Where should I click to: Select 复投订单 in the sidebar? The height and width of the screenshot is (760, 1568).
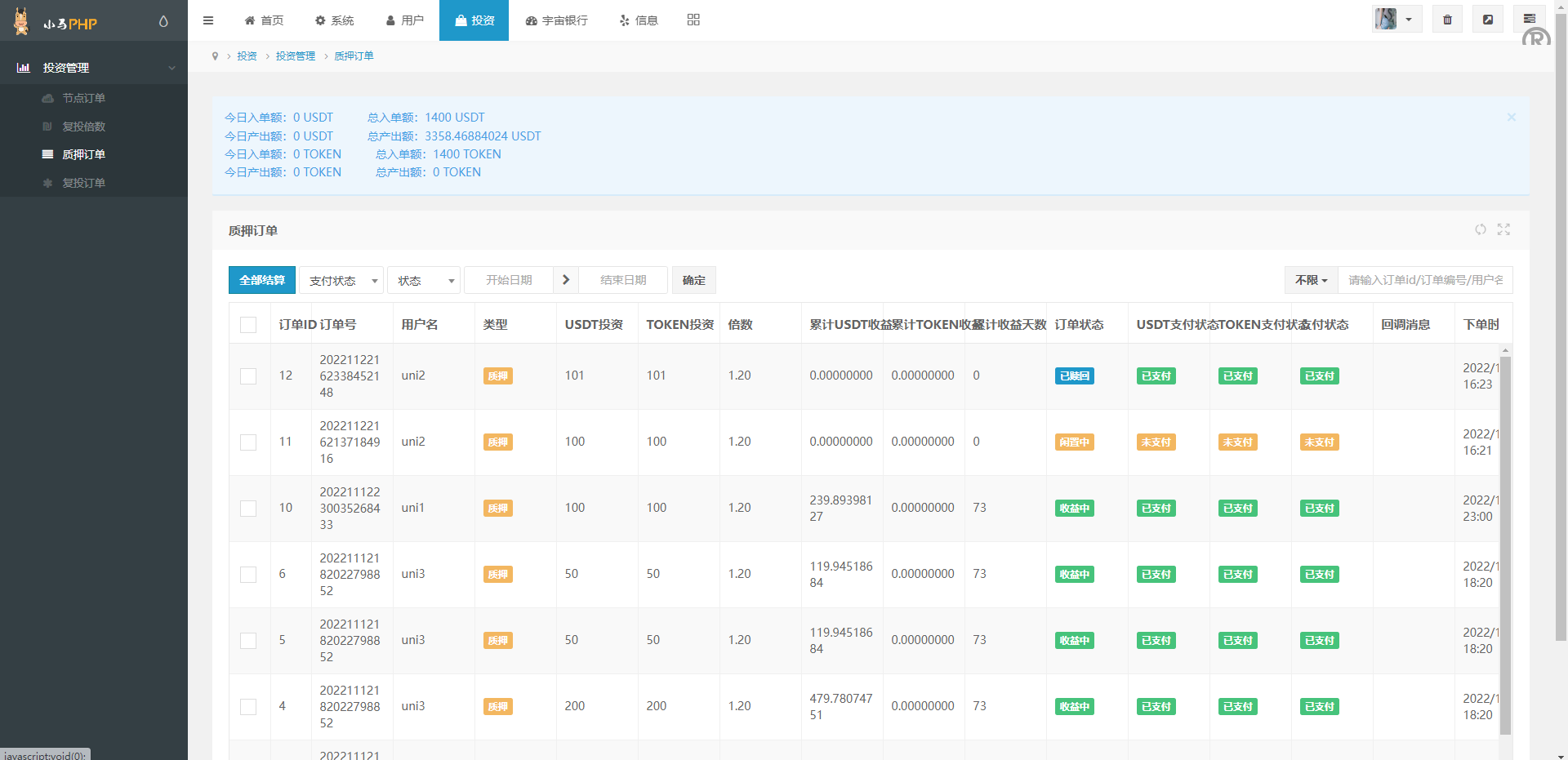(x=83, y=183)
